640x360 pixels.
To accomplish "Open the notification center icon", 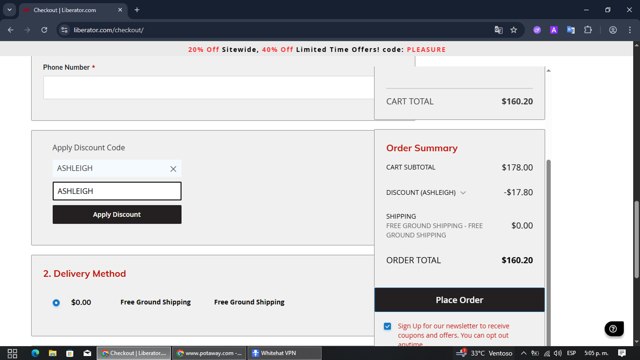I will click(x=622, y=353).
